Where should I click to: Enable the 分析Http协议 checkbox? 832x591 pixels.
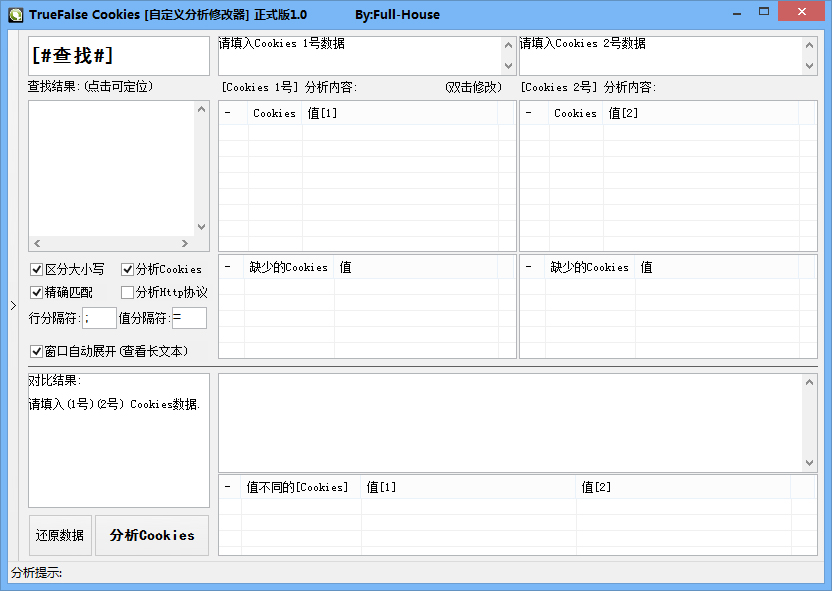pos(128,291)
